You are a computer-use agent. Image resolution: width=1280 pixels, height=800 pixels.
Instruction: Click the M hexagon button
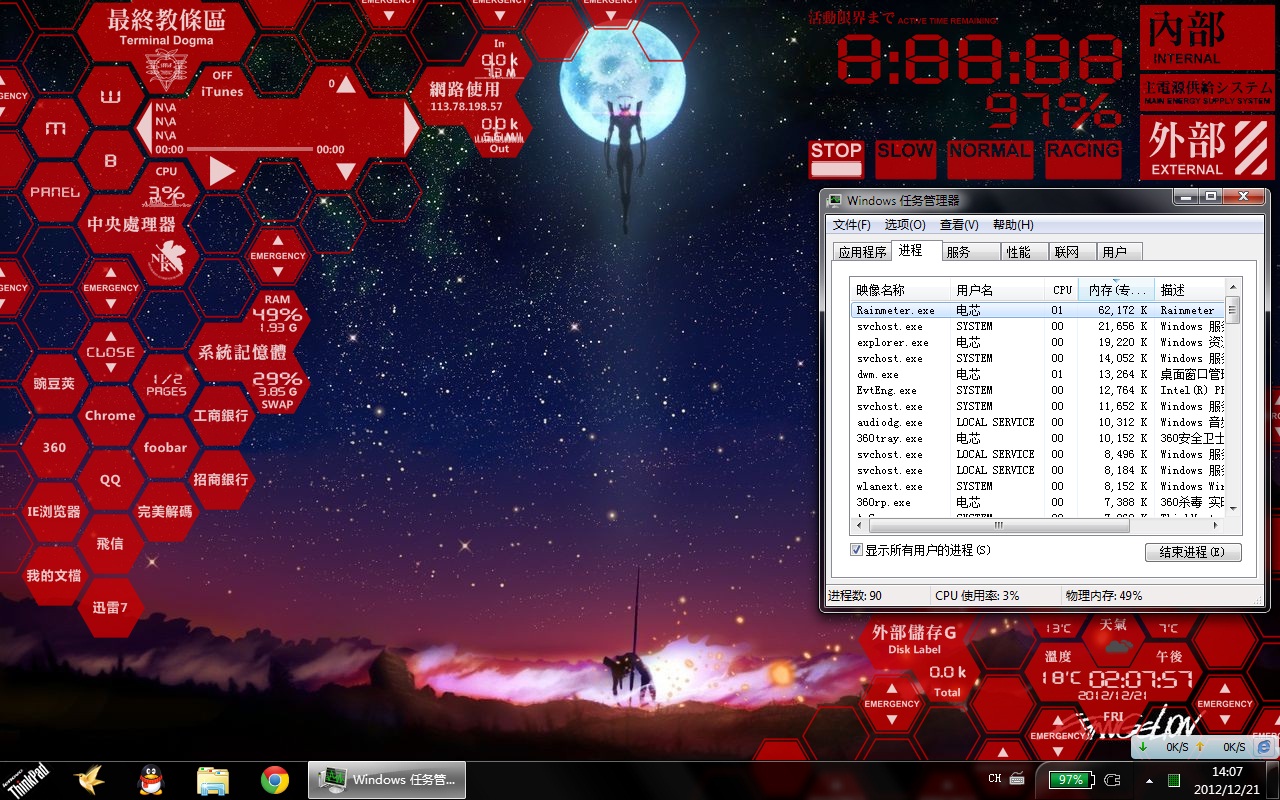(x=55, y=129)
